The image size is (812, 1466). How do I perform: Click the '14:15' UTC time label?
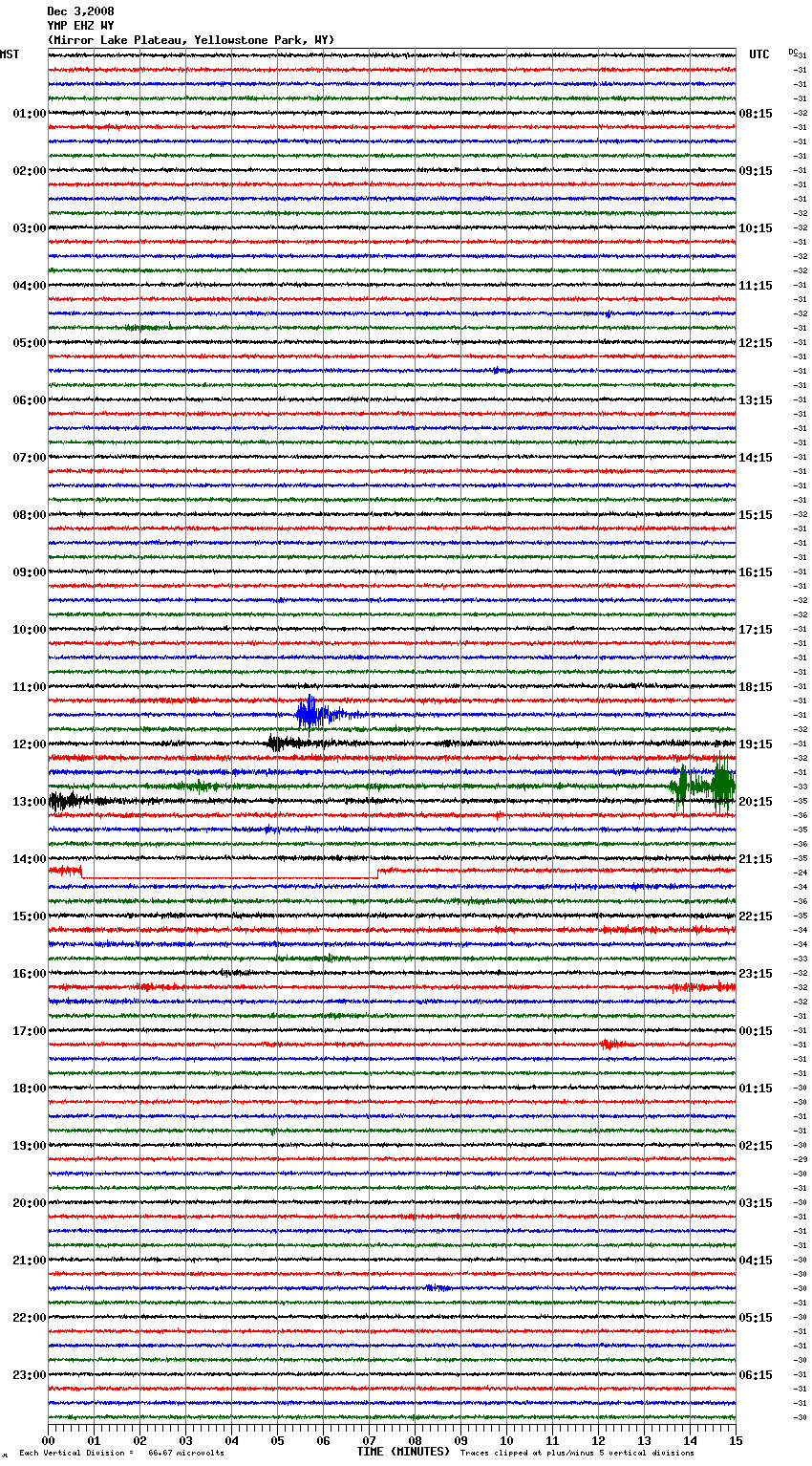pos(756,458)
